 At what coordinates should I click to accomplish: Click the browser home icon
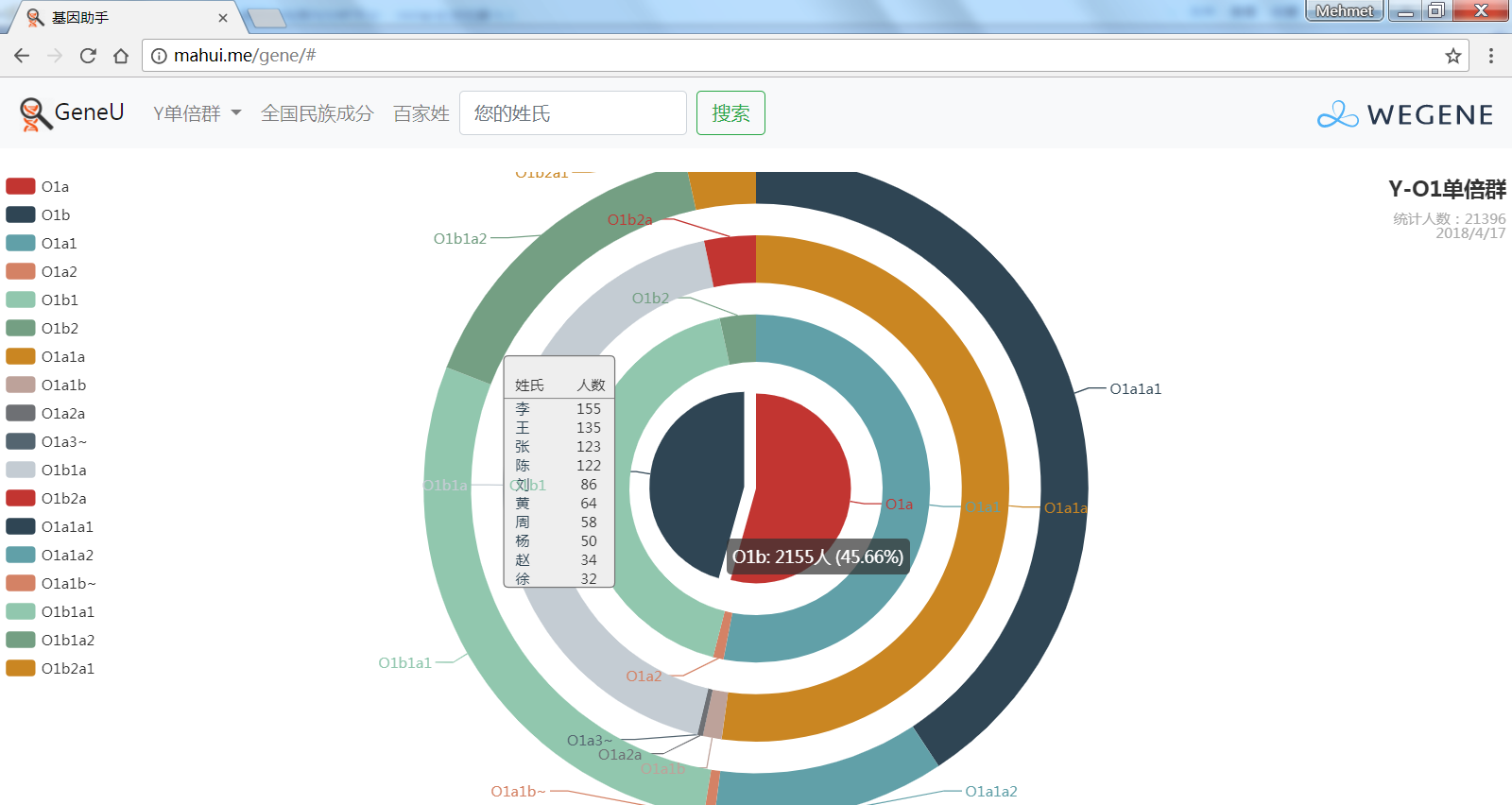tap(121, 56)
